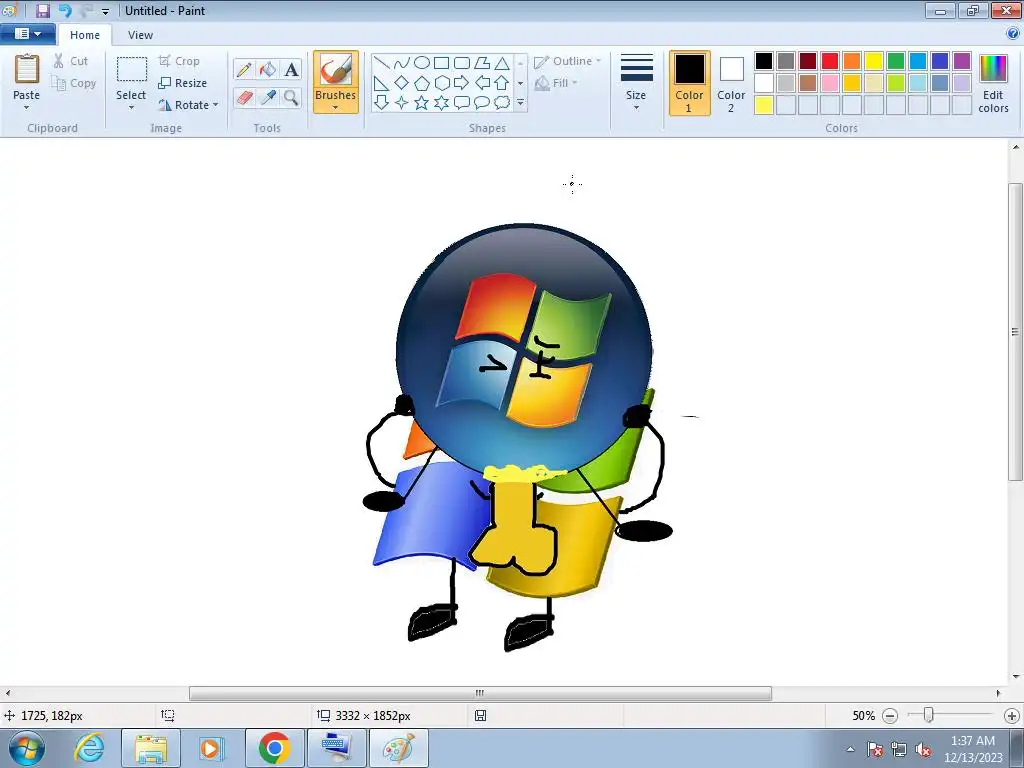Choose the Right arrow shape
Screen dimensions: 1024x768
pos(462,83)
